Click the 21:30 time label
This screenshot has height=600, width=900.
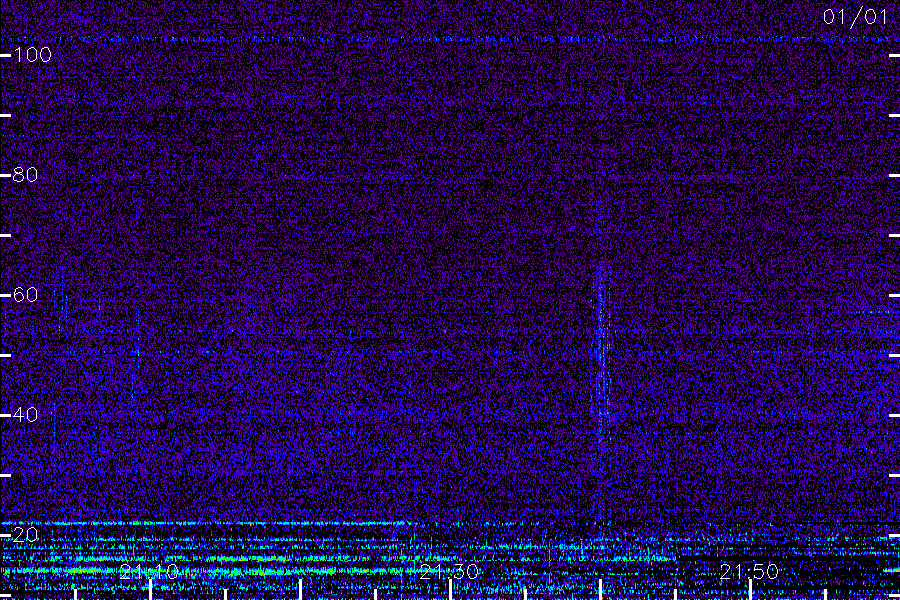[449, 572]
